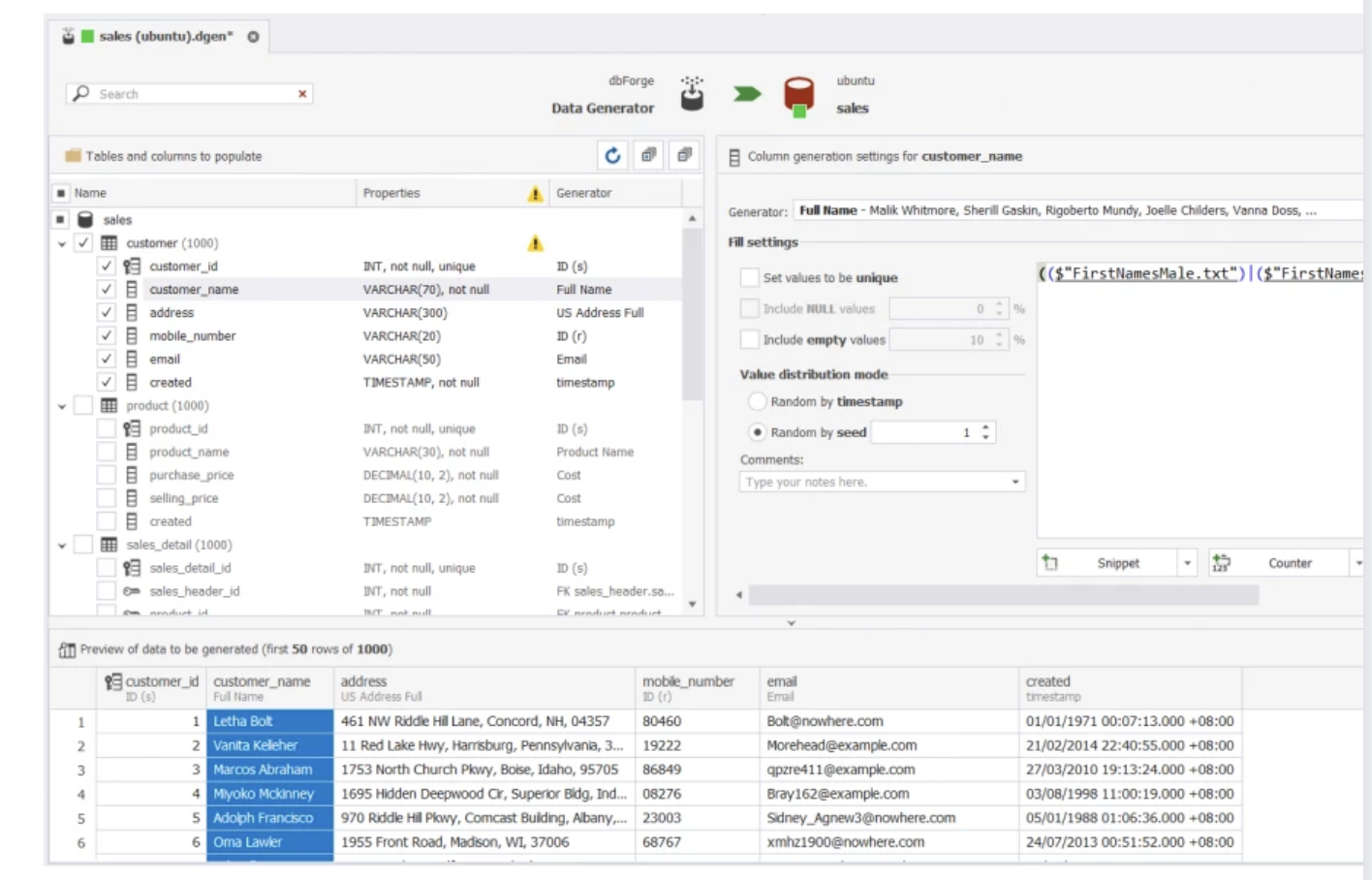Open the Counter dropdown arrow
1372x880 pixels.
(x=1358, y=563)
